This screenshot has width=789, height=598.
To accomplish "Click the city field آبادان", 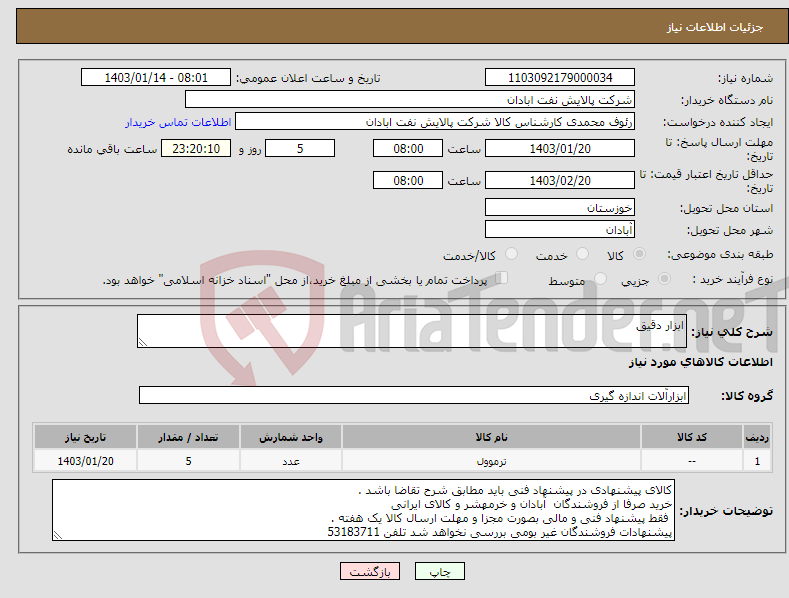I will click(560, 230).
